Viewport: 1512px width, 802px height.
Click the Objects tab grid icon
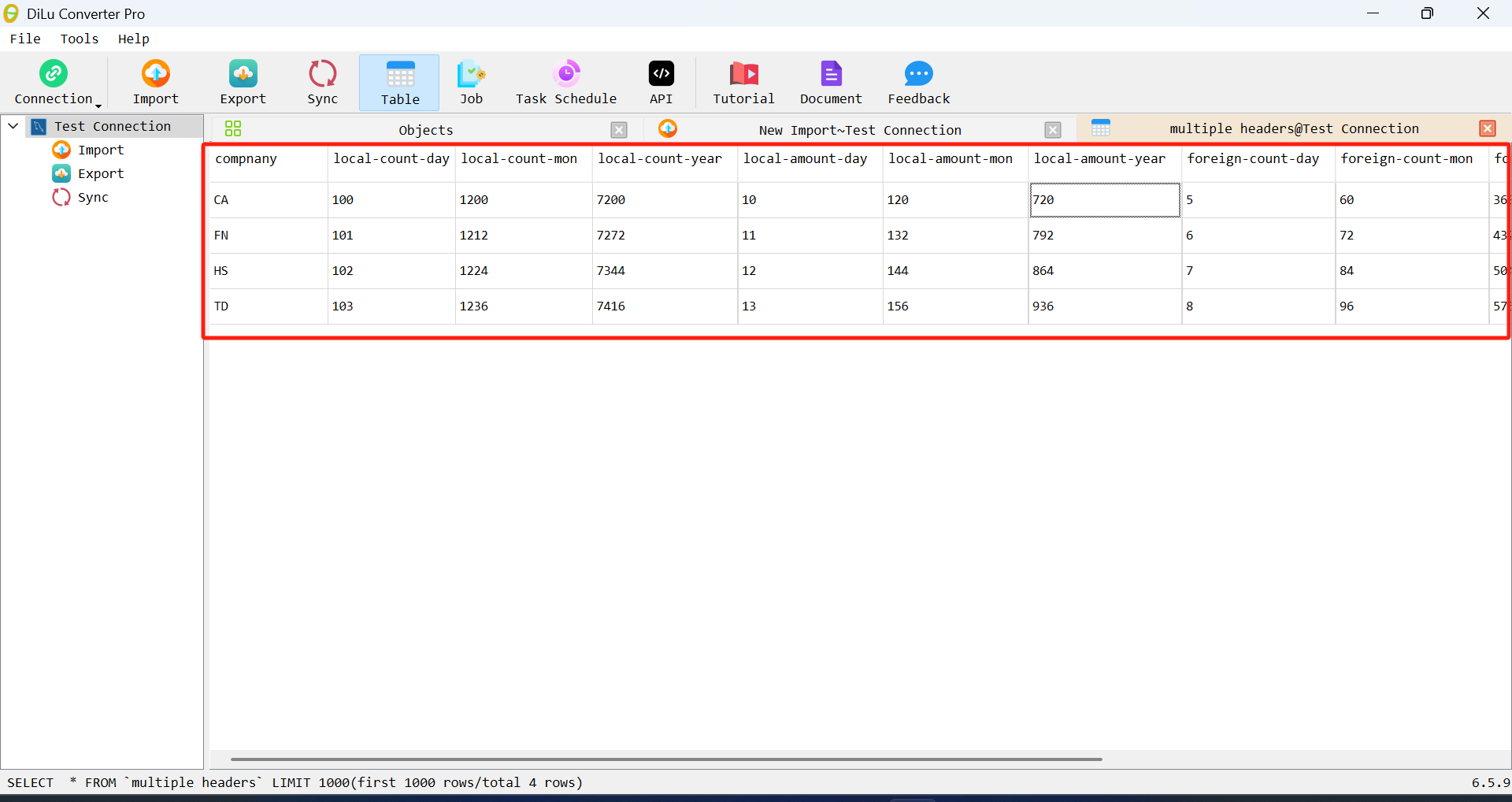(x=233, y=128)
